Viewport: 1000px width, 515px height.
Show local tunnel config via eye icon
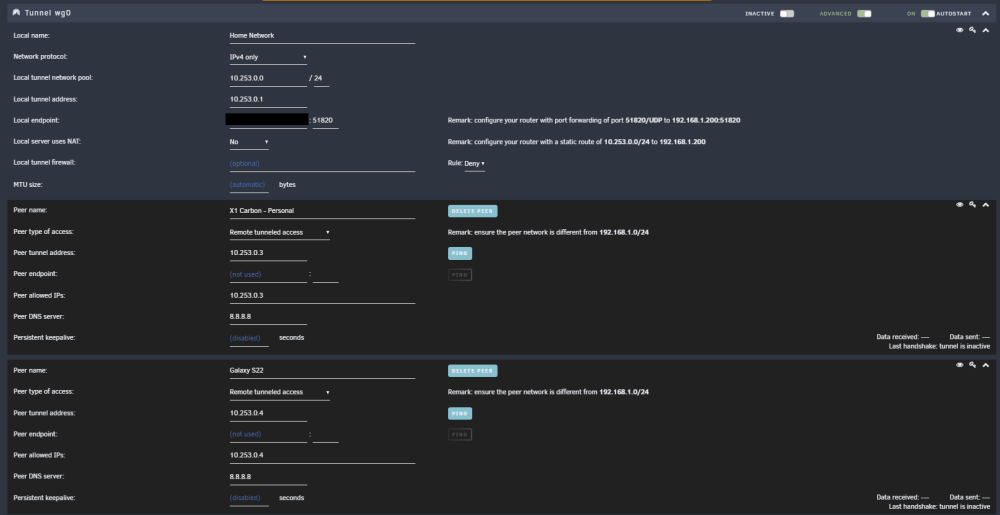(x=959, y=29)
